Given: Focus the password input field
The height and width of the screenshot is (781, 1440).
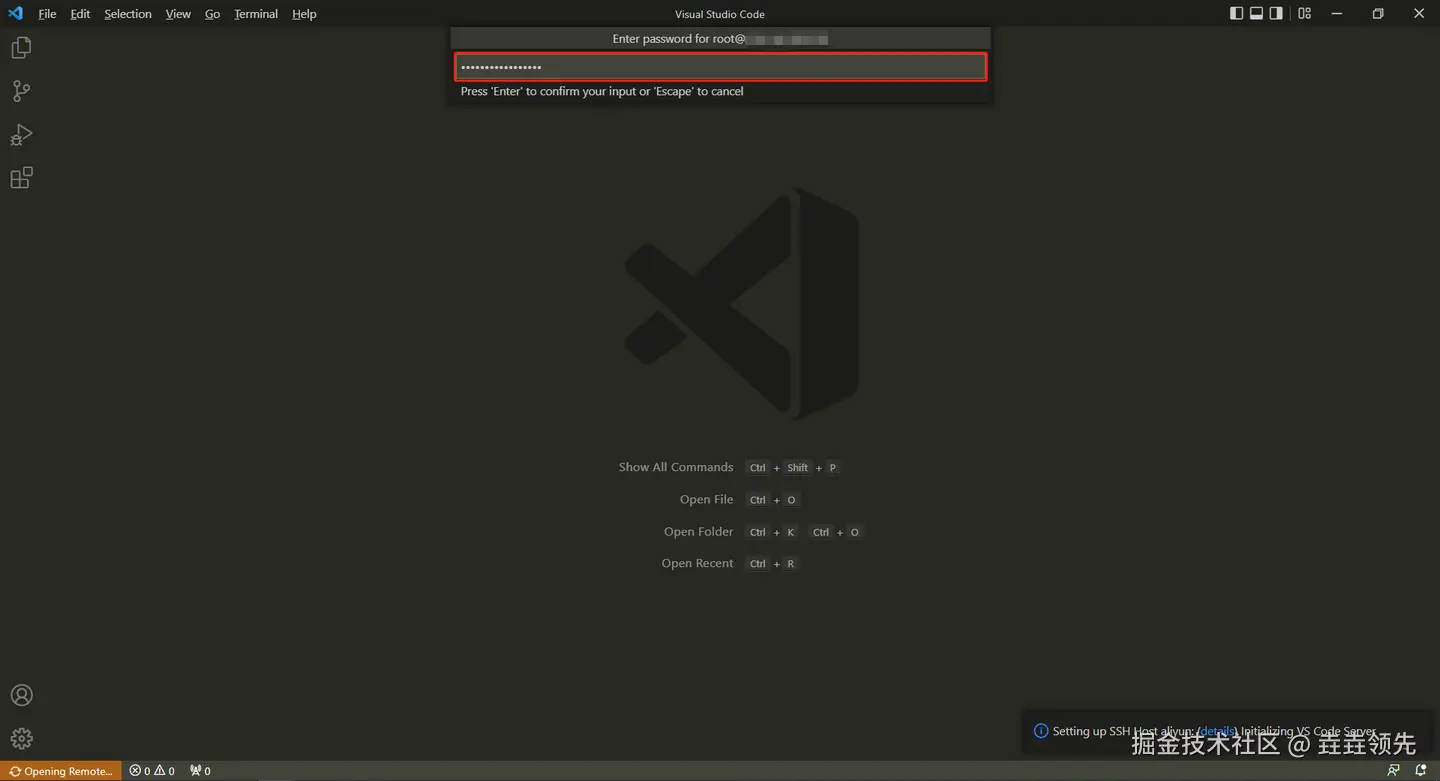Looking at the screenshot, I should [x=721, y=67].
